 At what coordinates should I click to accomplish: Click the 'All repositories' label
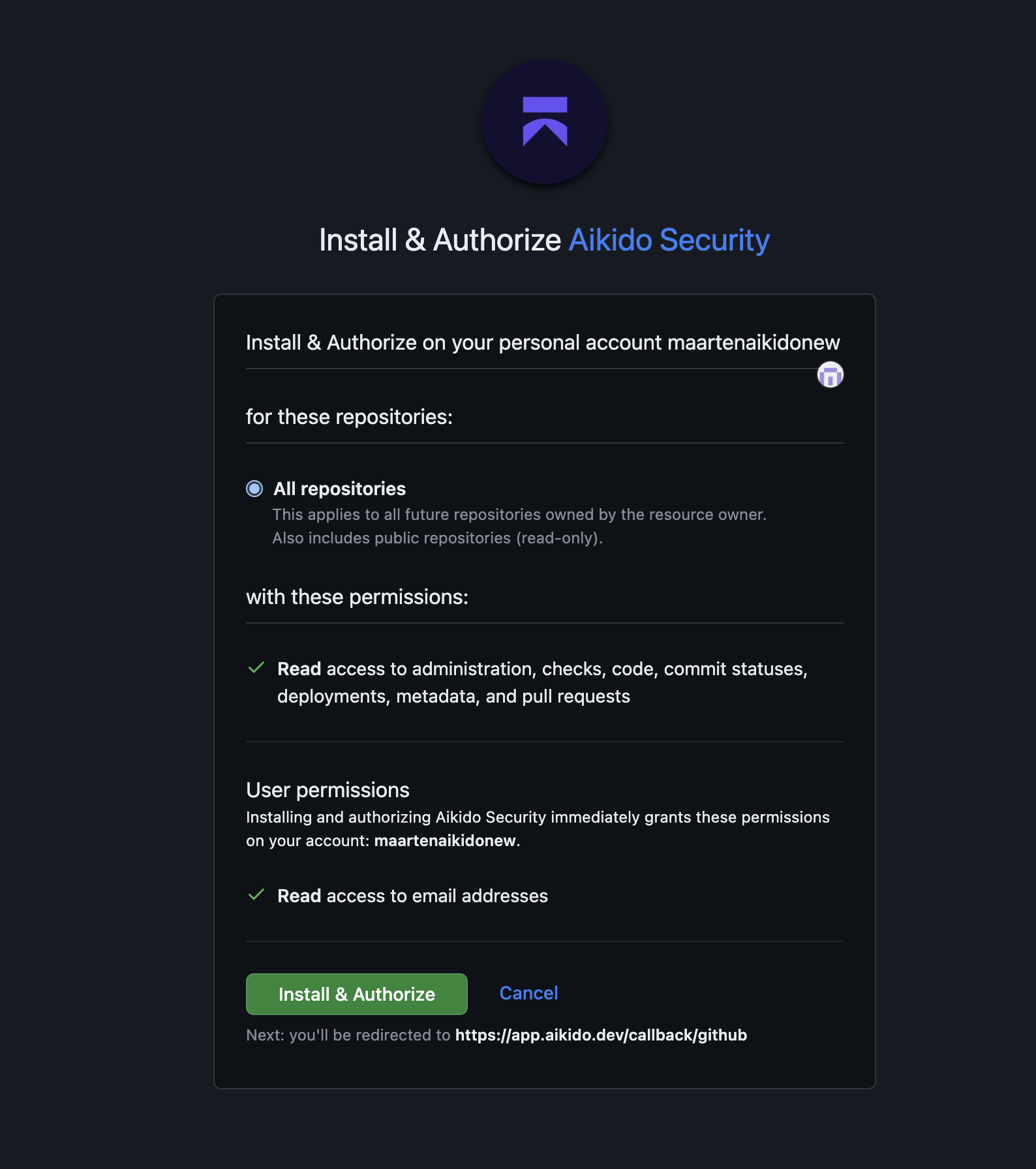339,489
